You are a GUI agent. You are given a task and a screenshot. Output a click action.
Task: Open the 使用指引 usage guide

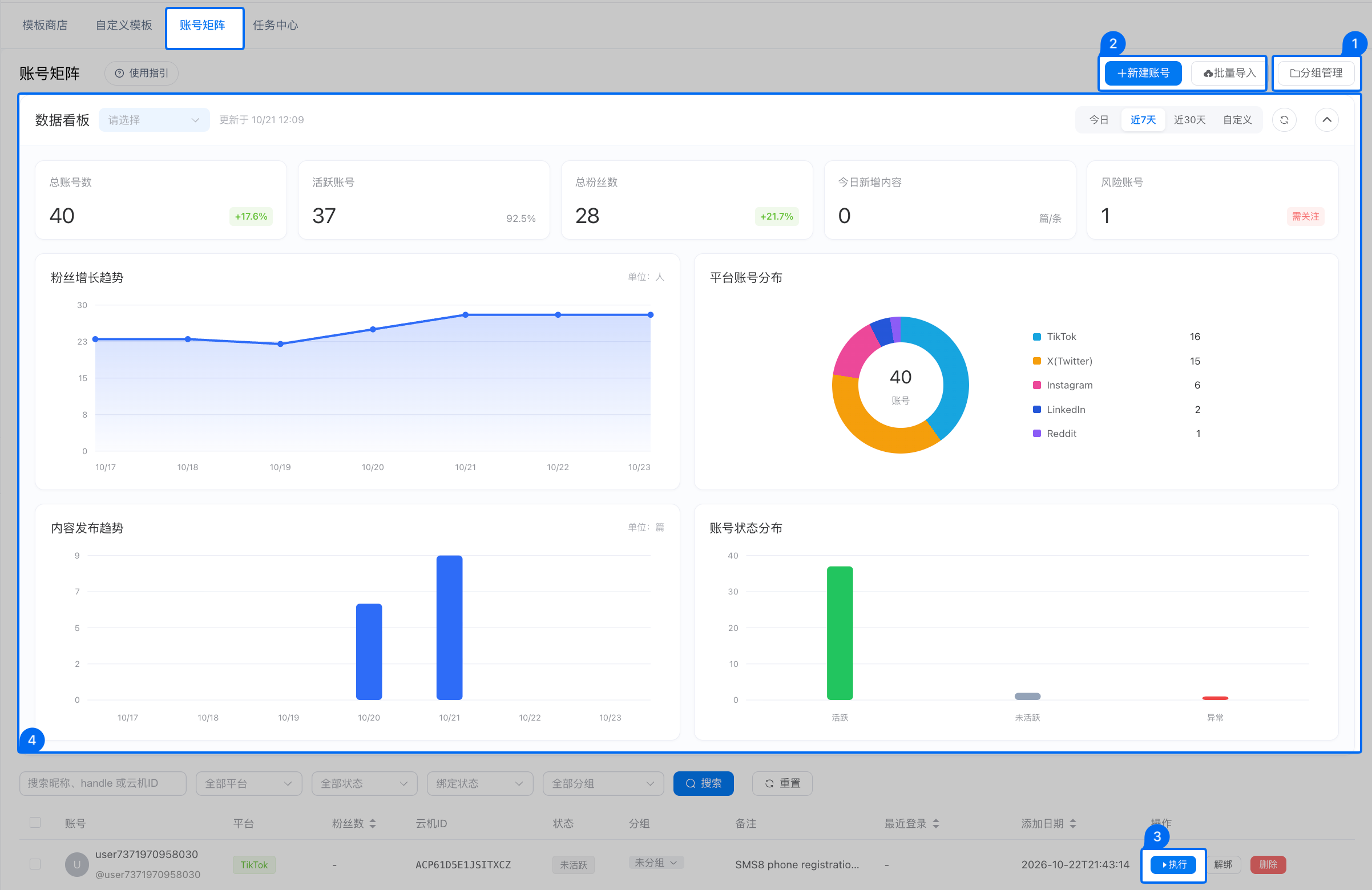tap(141, 73)
